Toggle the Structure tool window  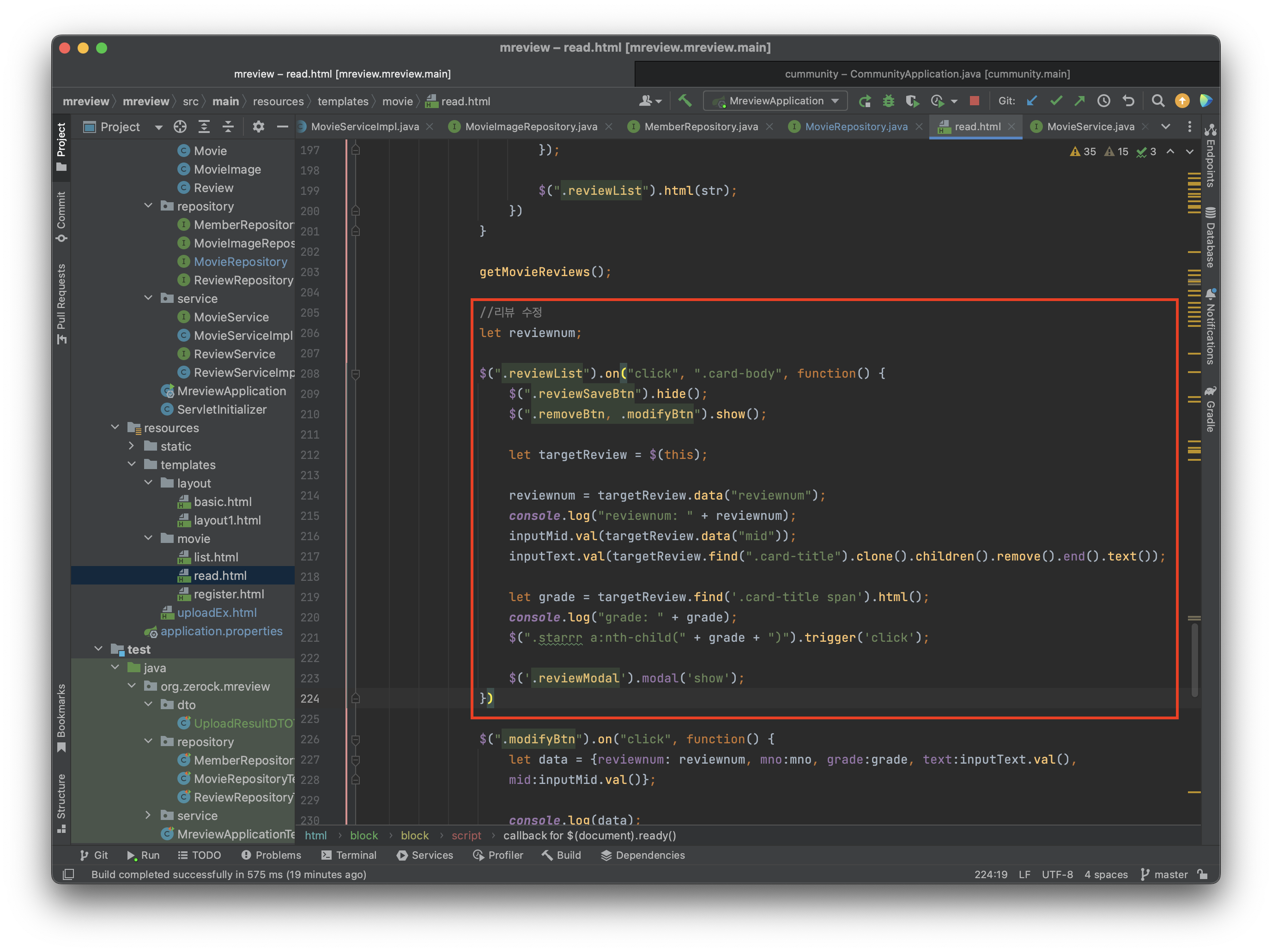pos(61,803)
